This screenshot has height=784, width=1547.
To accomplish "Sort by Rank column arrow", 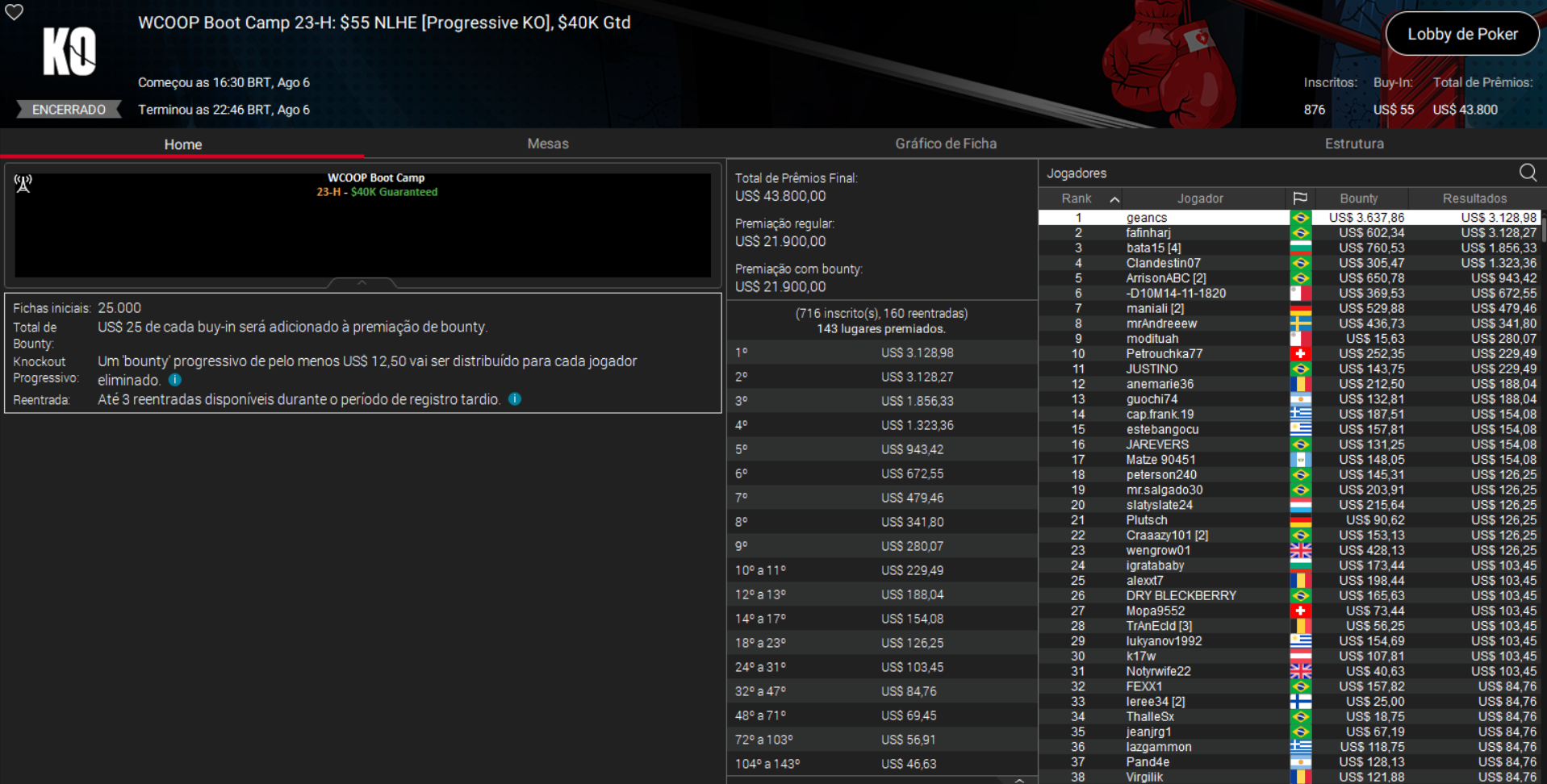I will coord(1114,199).
